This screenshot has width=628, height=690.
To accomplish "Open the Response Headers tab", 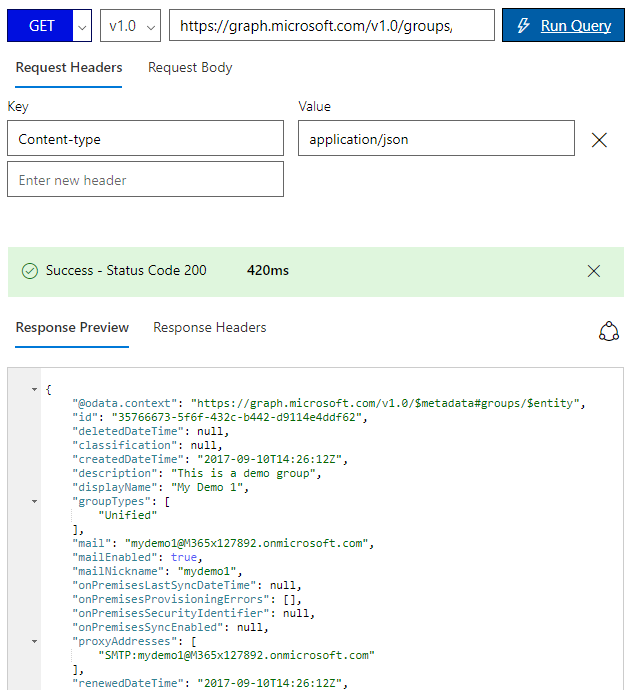I will click(x=210, y=328).
